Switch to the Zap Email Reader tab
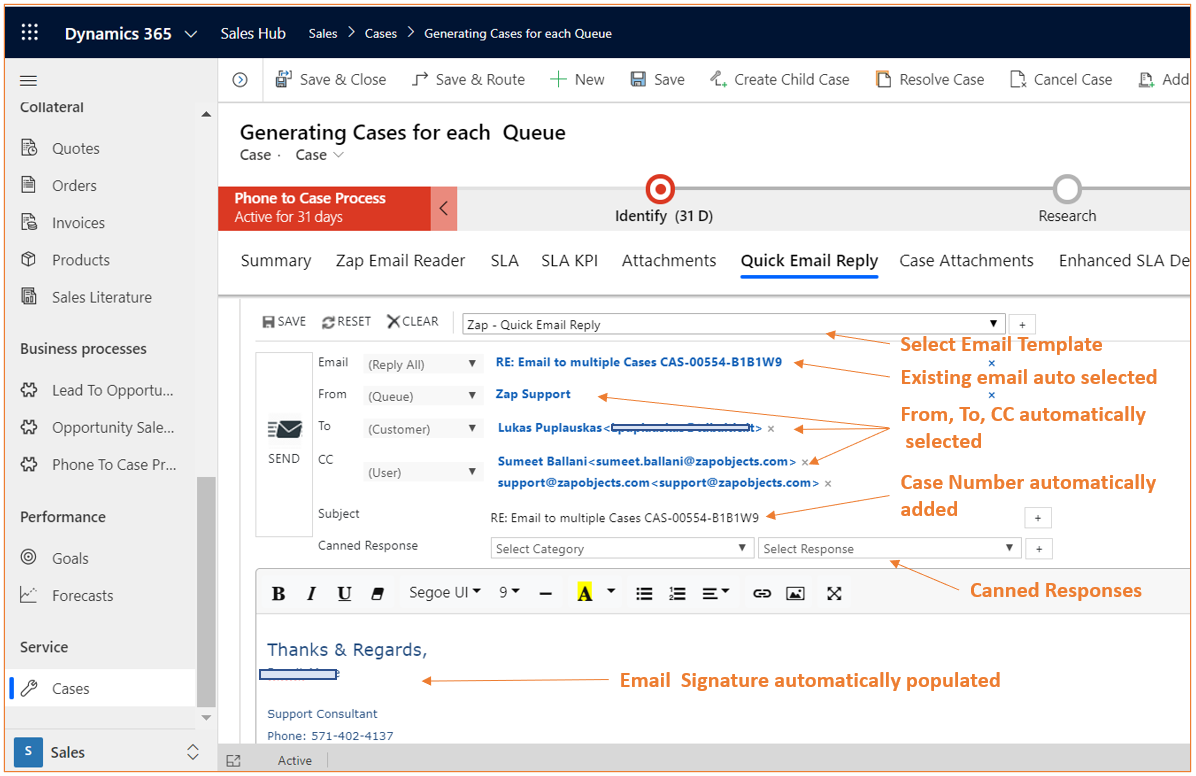This screenshot has width=1196, height=776. click(400, 261)
